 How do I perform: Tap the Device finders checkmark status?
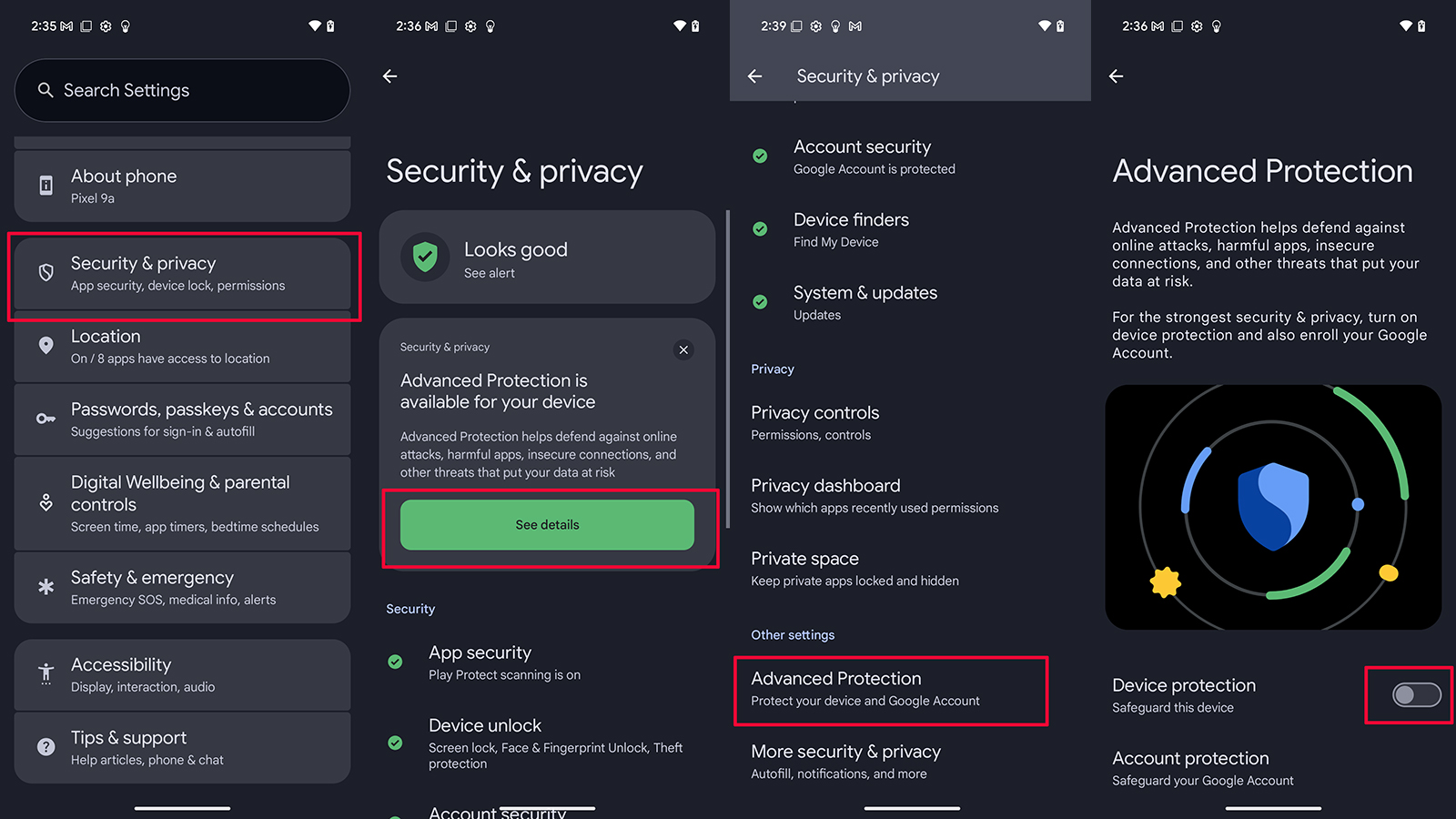pos(760,229)
